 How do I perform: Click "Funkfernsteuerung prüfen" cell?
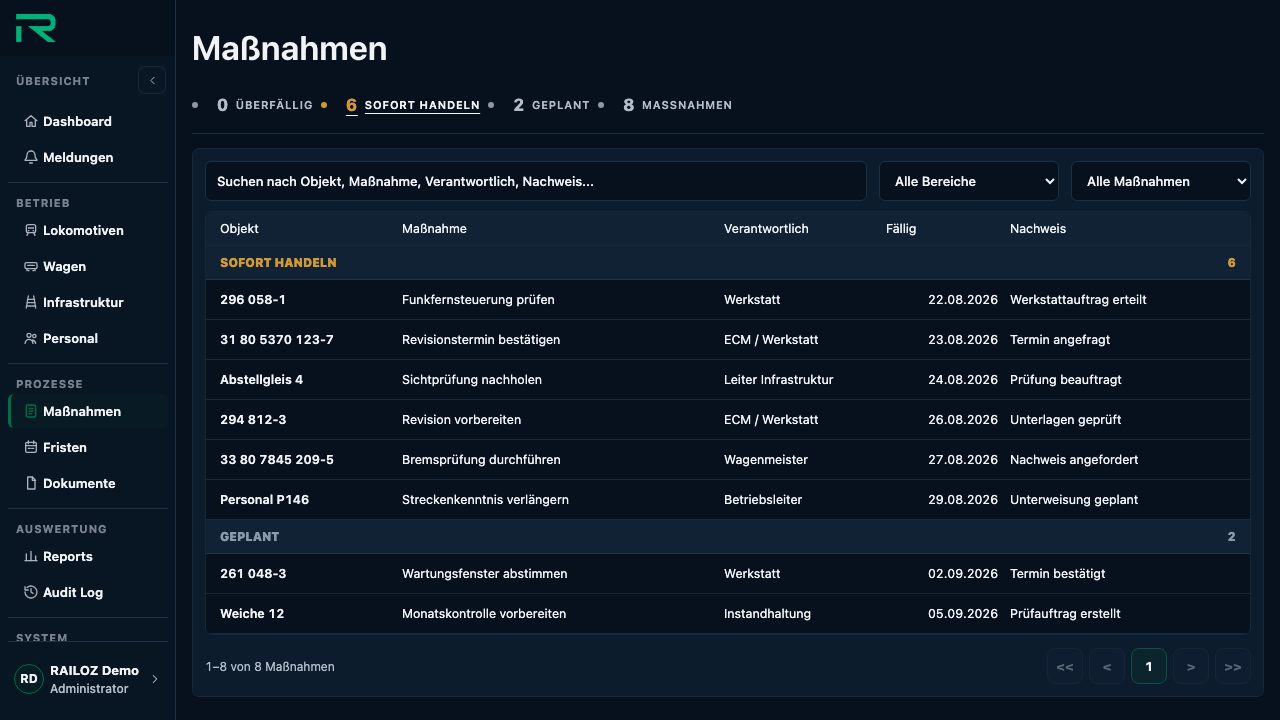[x=478, y=300]
